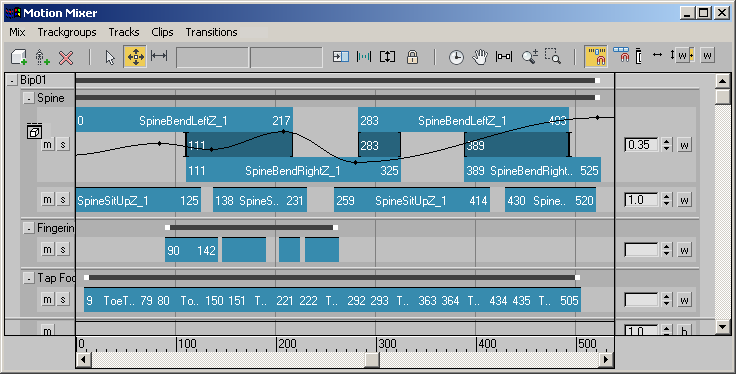Select the SpineSitUpZ_1 clip from 259 to 414
Image resolution: width=736 pixels, height=374 pixels.
pos(412,200)
